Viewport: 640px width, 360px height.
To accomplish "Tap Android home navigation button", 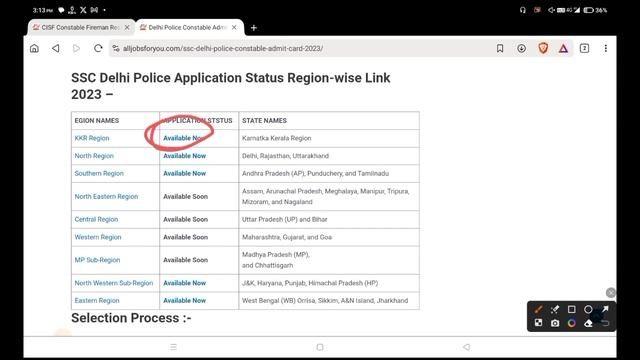I will [320, 347].
